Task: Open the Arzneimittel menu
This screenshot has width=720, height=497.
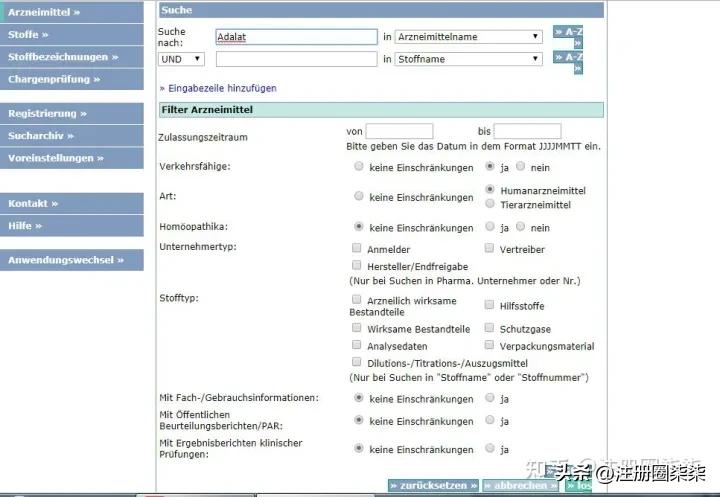Action: pos(72,12)
